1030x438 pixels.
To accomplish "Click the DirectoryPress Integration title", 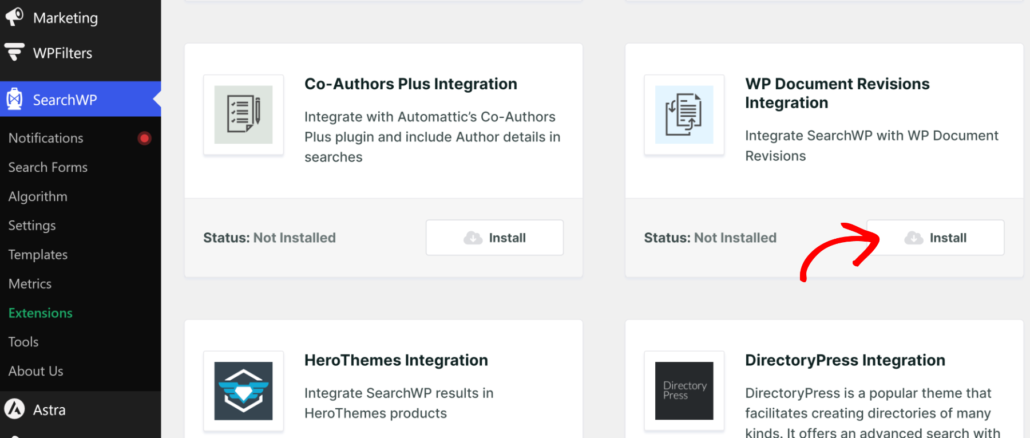I will pos(845,361).
